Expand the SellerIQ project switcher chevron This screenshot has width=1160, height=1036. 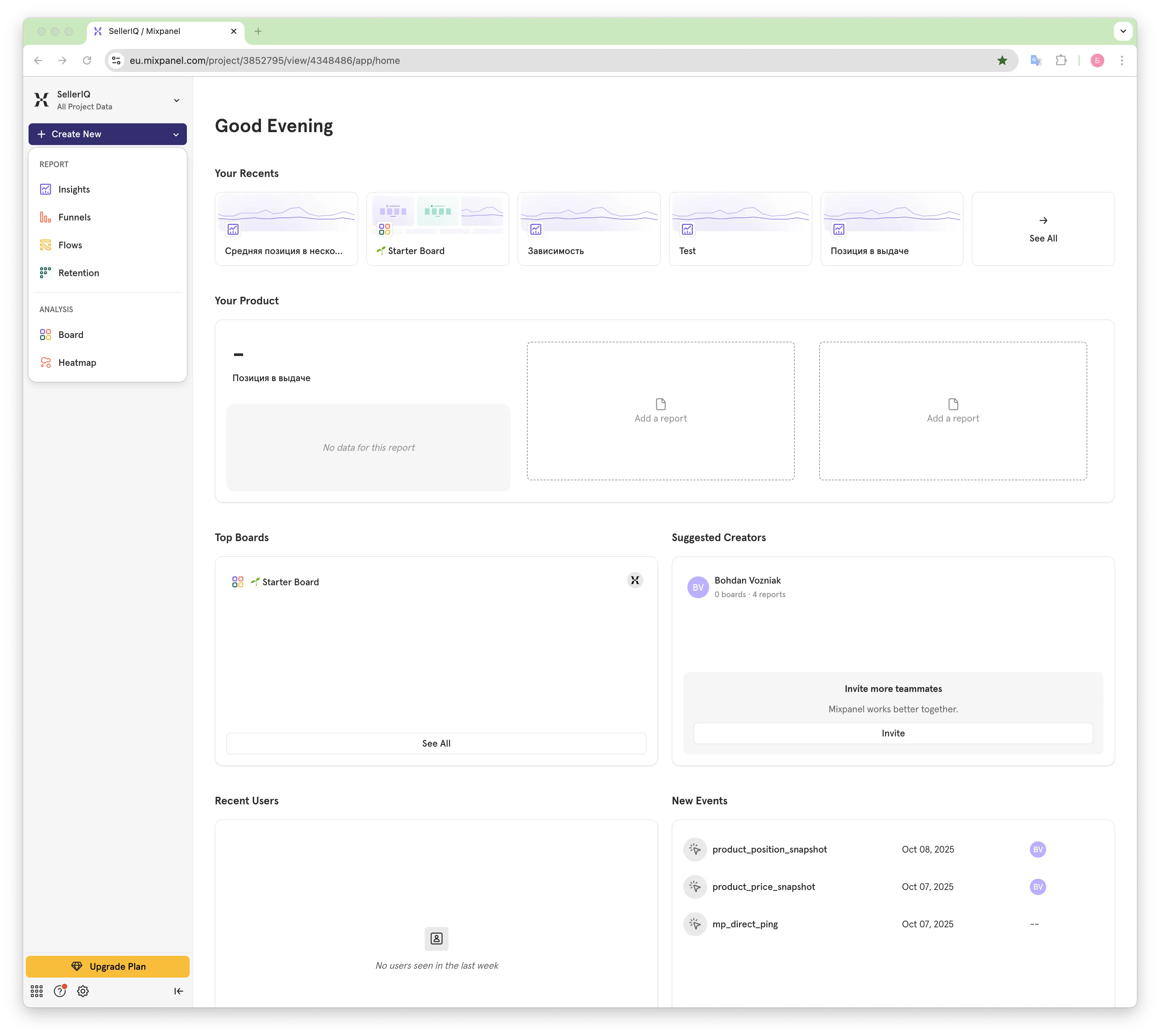[x=177, y=100]
